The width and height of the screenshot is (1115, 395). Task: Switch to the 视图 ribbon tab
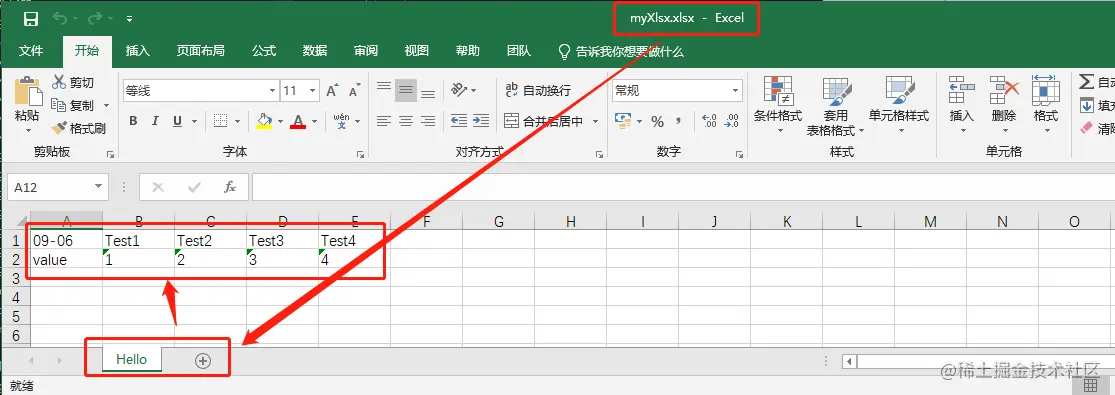417,51
